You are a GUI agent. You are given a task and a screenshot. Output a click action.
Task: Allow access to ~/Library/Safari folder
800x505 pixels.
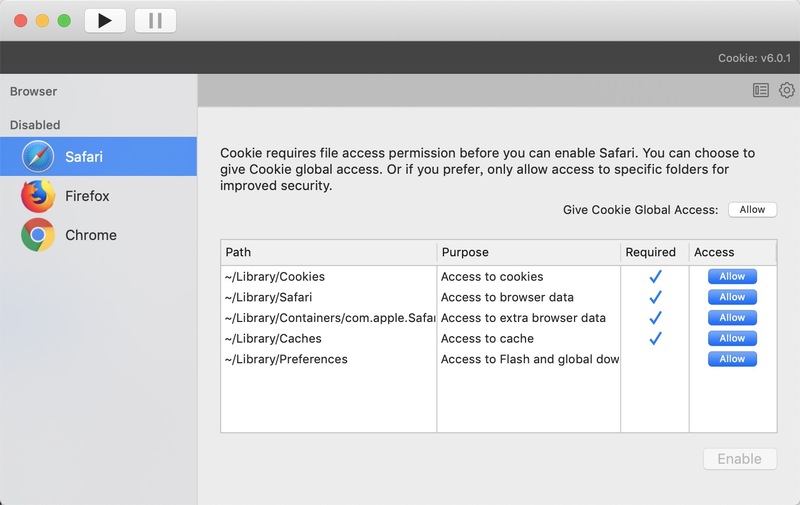(732, 297)
